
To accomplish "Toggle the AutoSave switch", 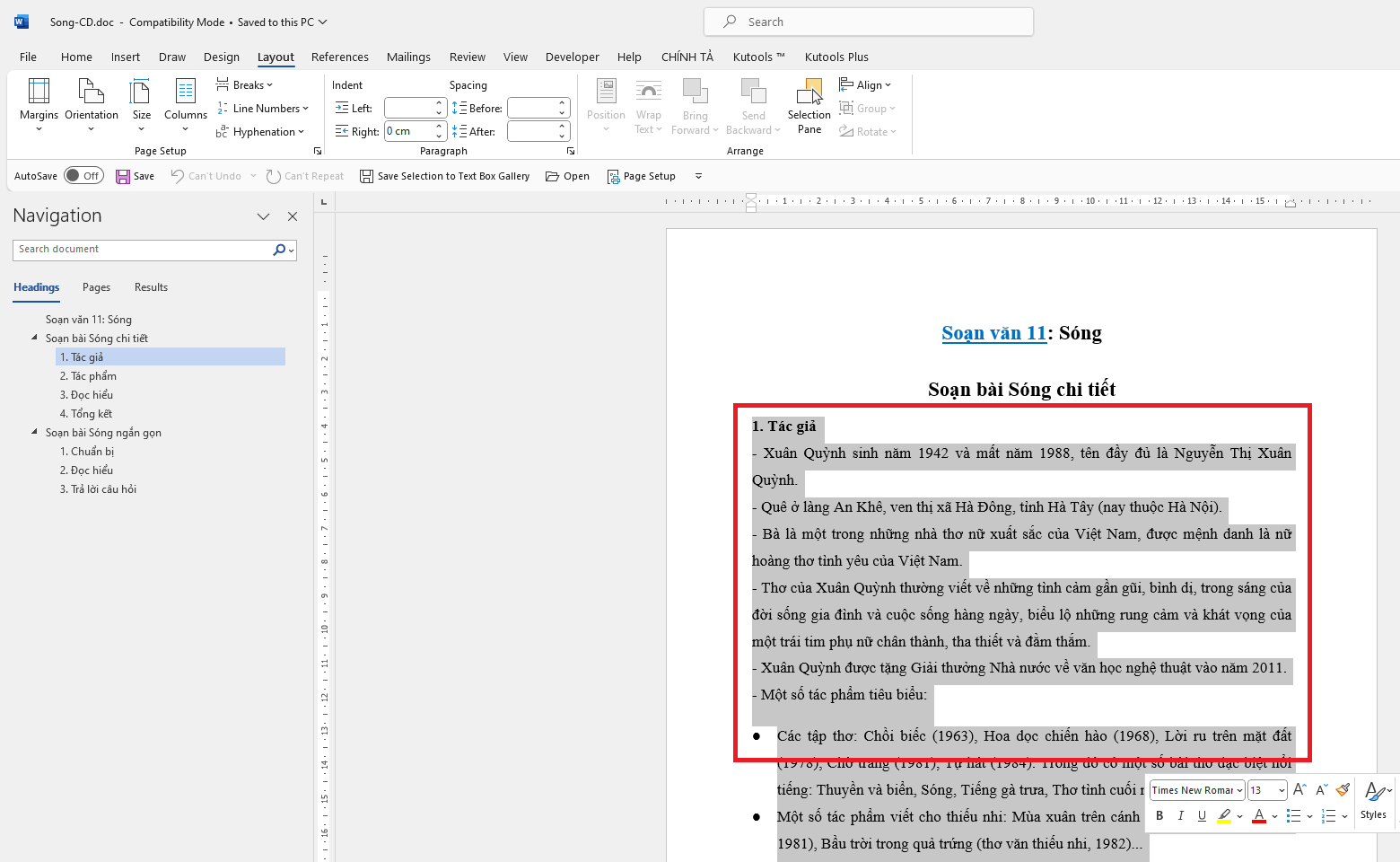I will [x=83, y=176].
